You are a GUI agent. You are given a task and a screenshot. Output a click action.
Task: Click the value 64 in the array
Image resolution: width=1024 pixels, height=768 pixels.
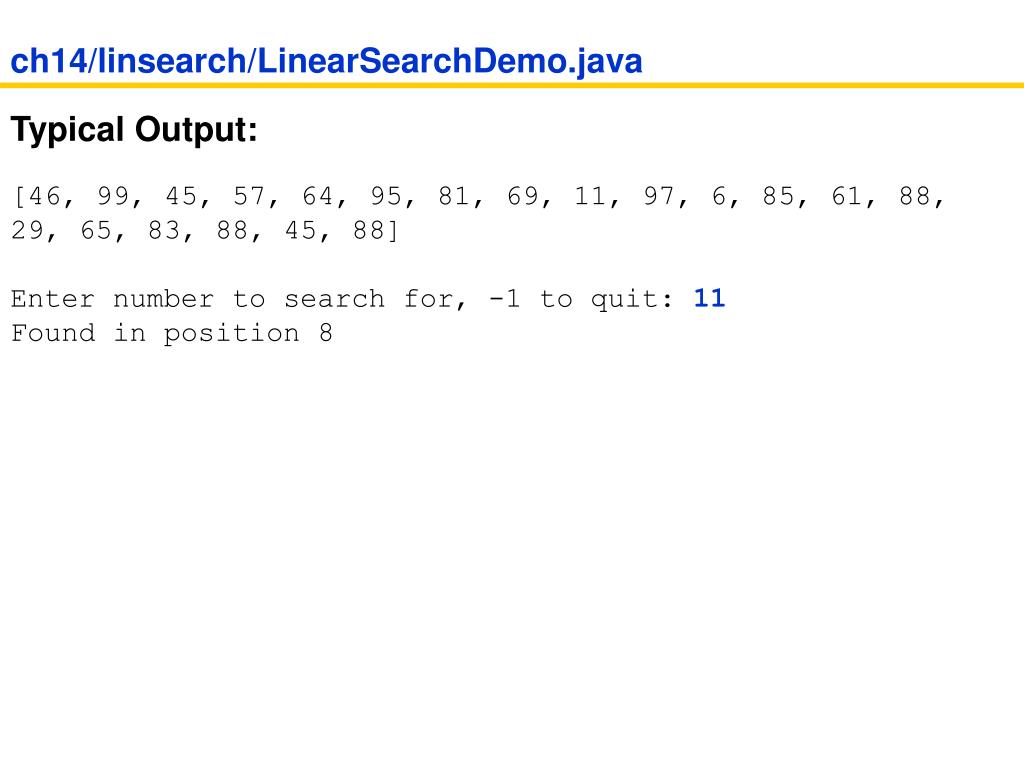point(318,196)
